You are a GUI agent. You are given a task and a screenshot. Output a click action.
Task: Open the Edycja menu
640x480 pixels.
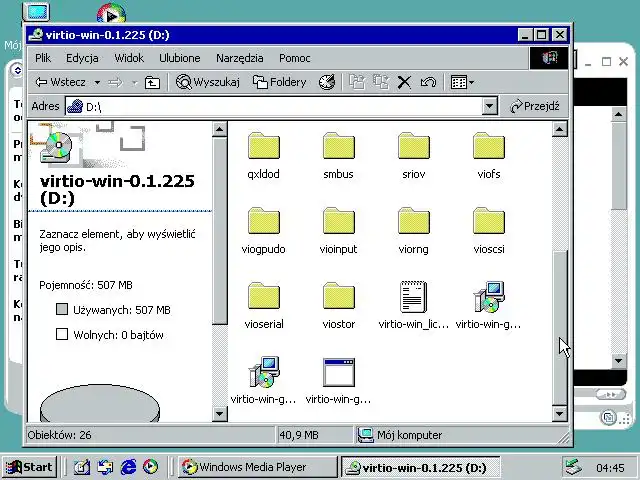(82, 58)
